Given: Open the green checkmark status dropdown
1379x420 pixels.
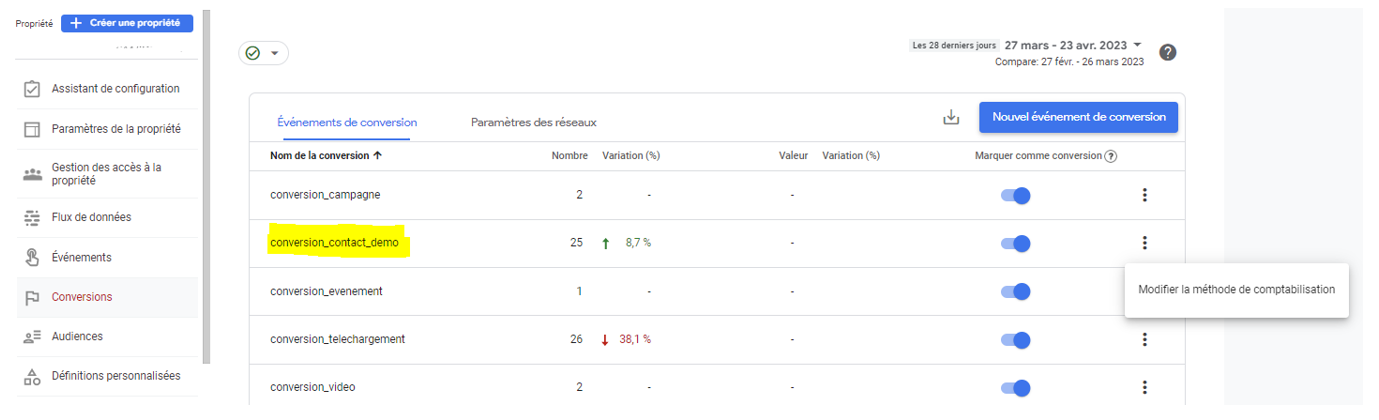Looking at the screenshot, I should [264, 53].
